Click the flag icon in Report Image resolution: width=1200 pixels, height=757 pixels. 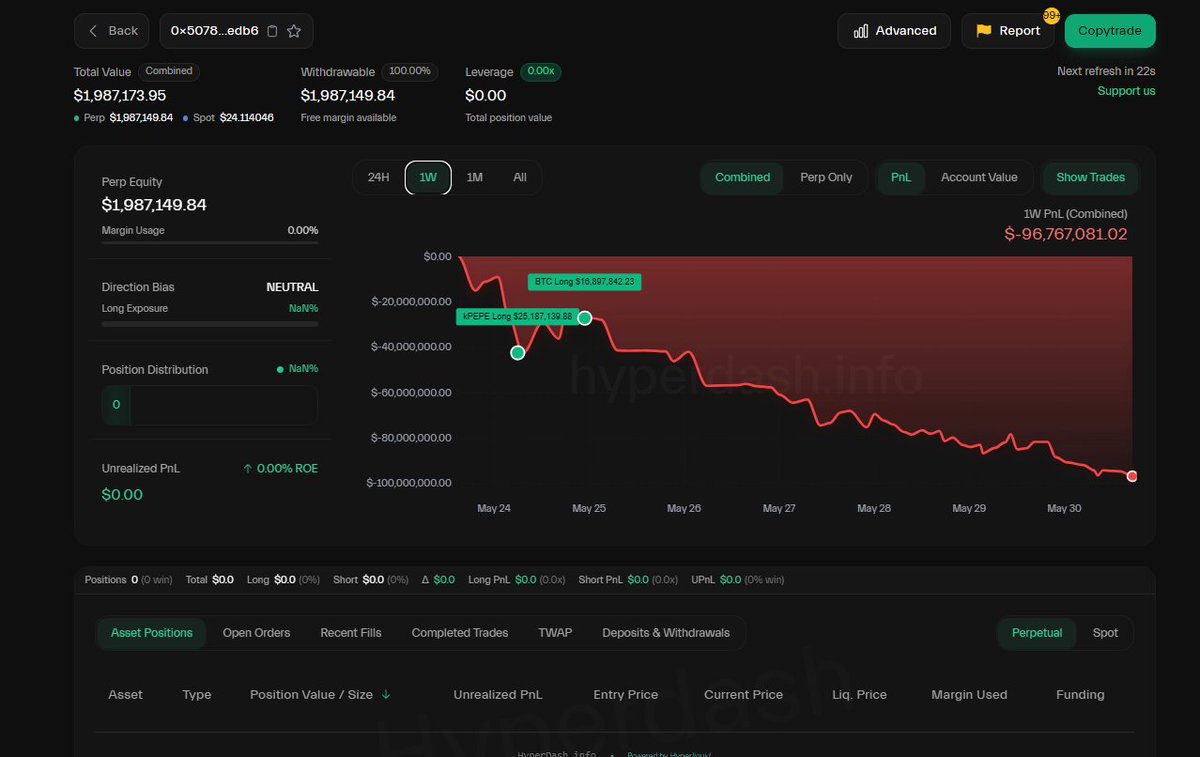coord(984,31)
